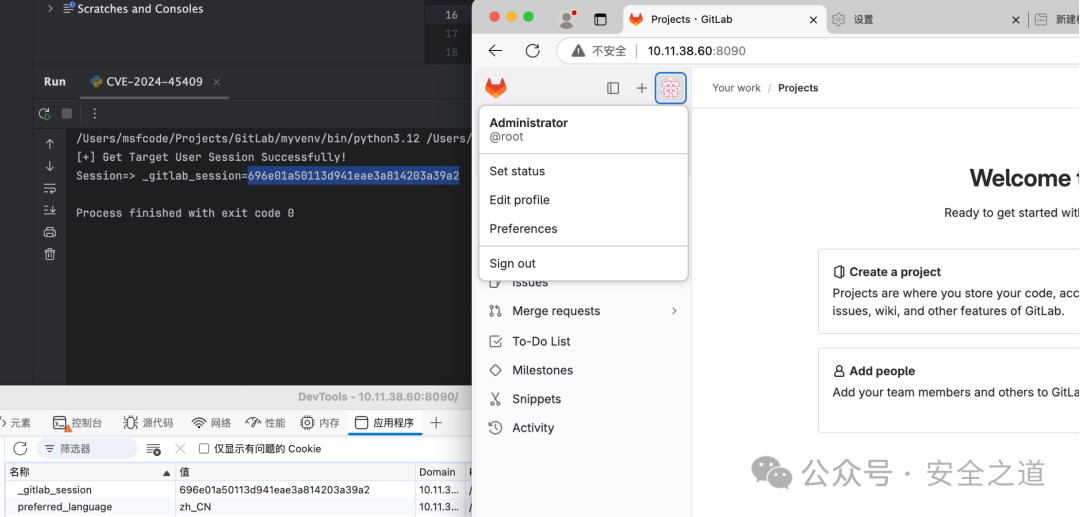This screenshot has width=1080, height=517.
Task: Click cookie value 696e01a50113d941eae3a814203a39a2 in table
Action: pos(274,490)
